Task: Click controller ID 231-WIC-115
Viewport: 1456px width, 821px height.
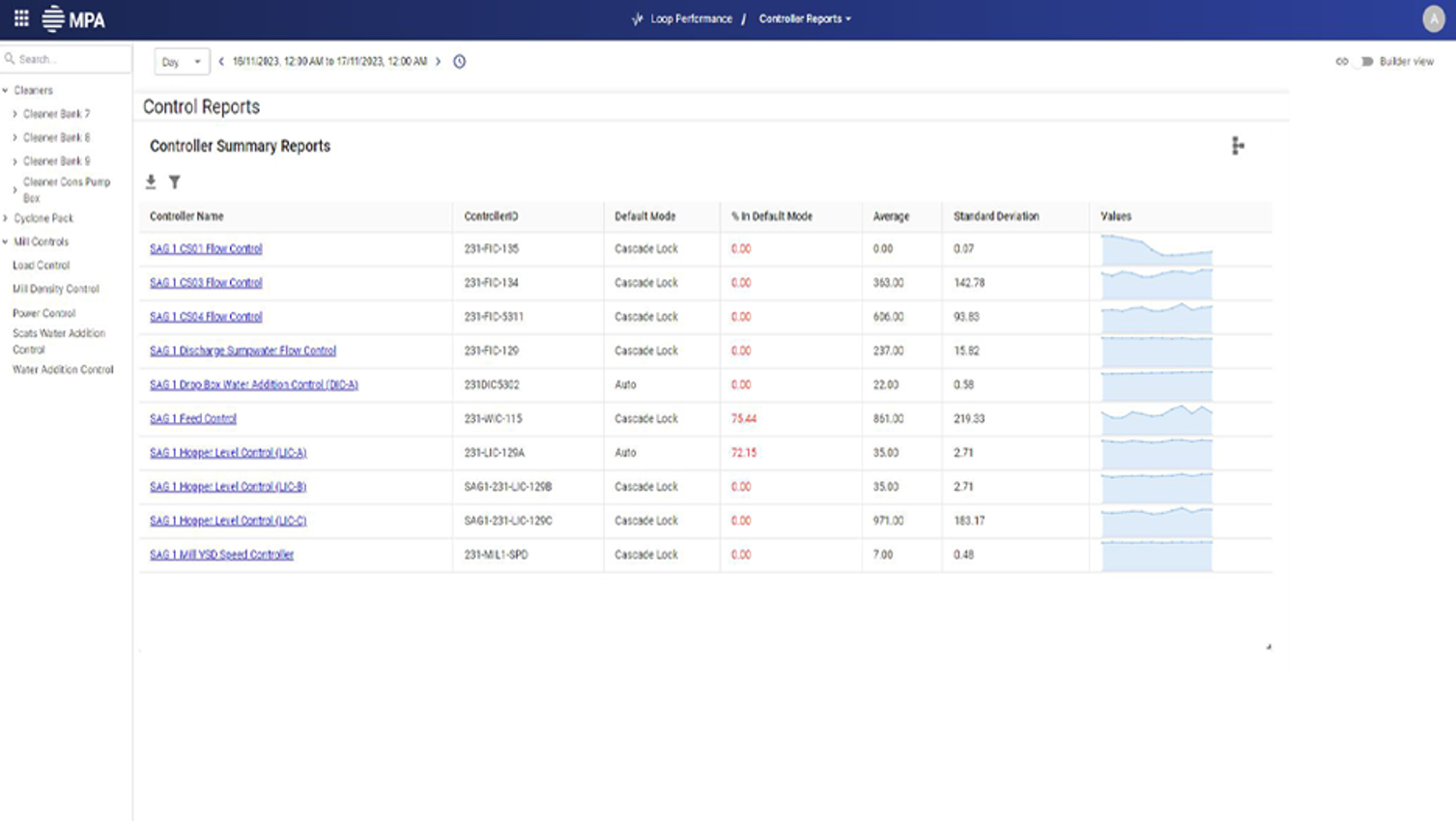Action: pos(493,418)
